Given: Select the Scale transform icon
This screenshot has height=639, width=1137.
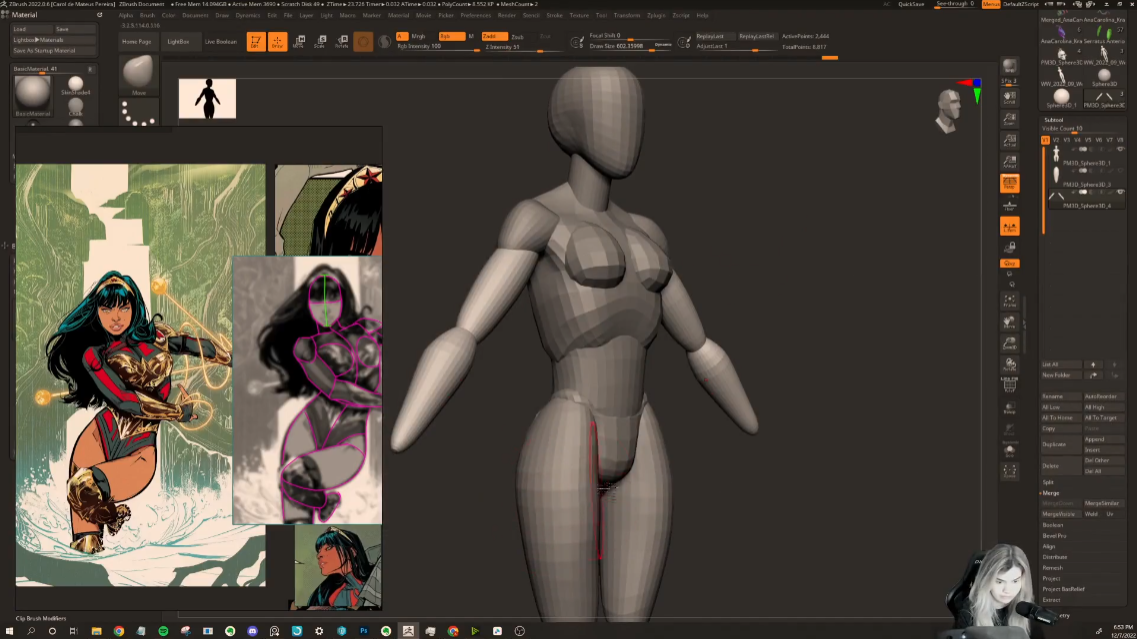Looking at the screenshot, I should pyautogui.click(x=321, y=41).
